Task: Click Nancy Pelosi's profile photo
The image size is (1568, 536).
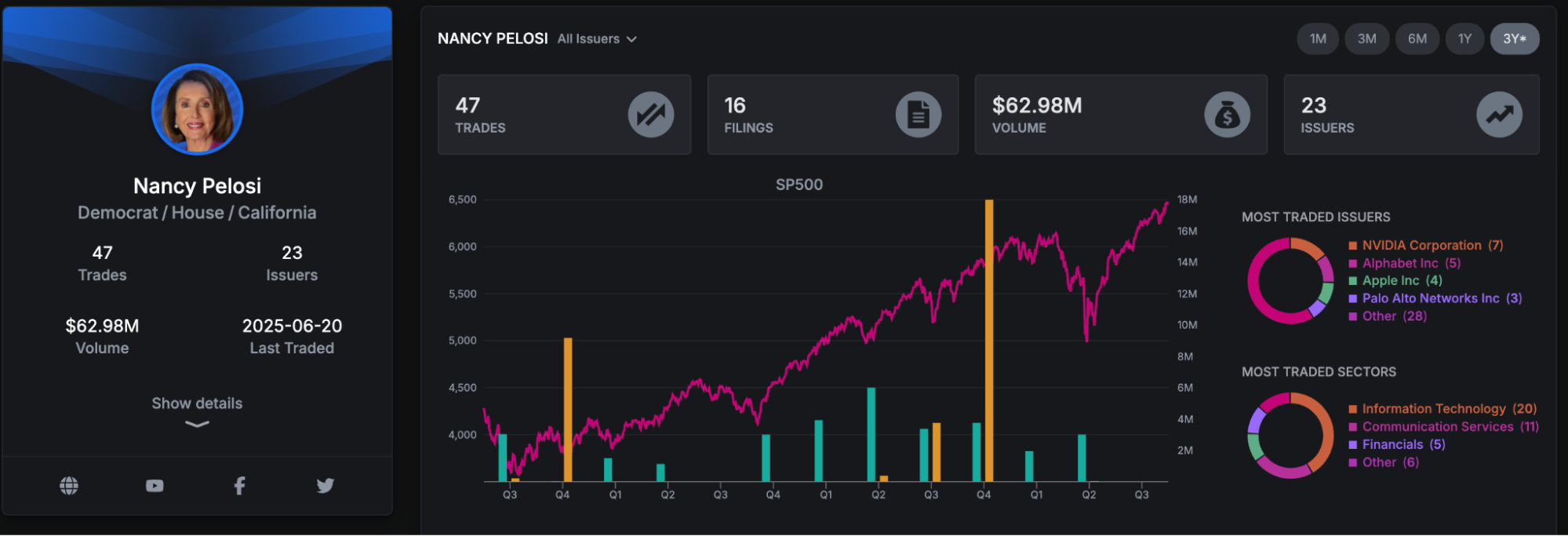Action: coord(197,109)
